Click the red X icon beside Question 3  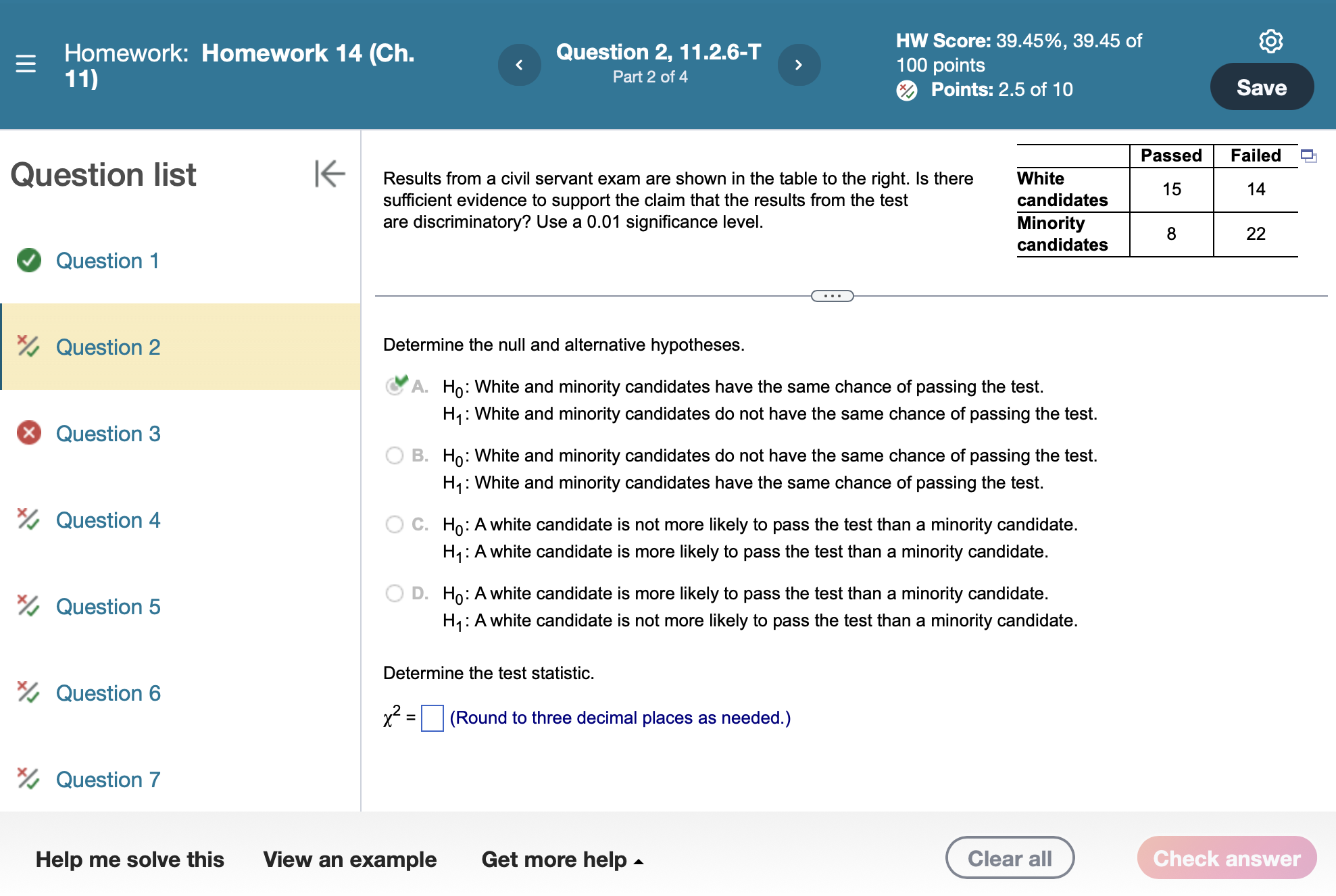tap(28, 433)
